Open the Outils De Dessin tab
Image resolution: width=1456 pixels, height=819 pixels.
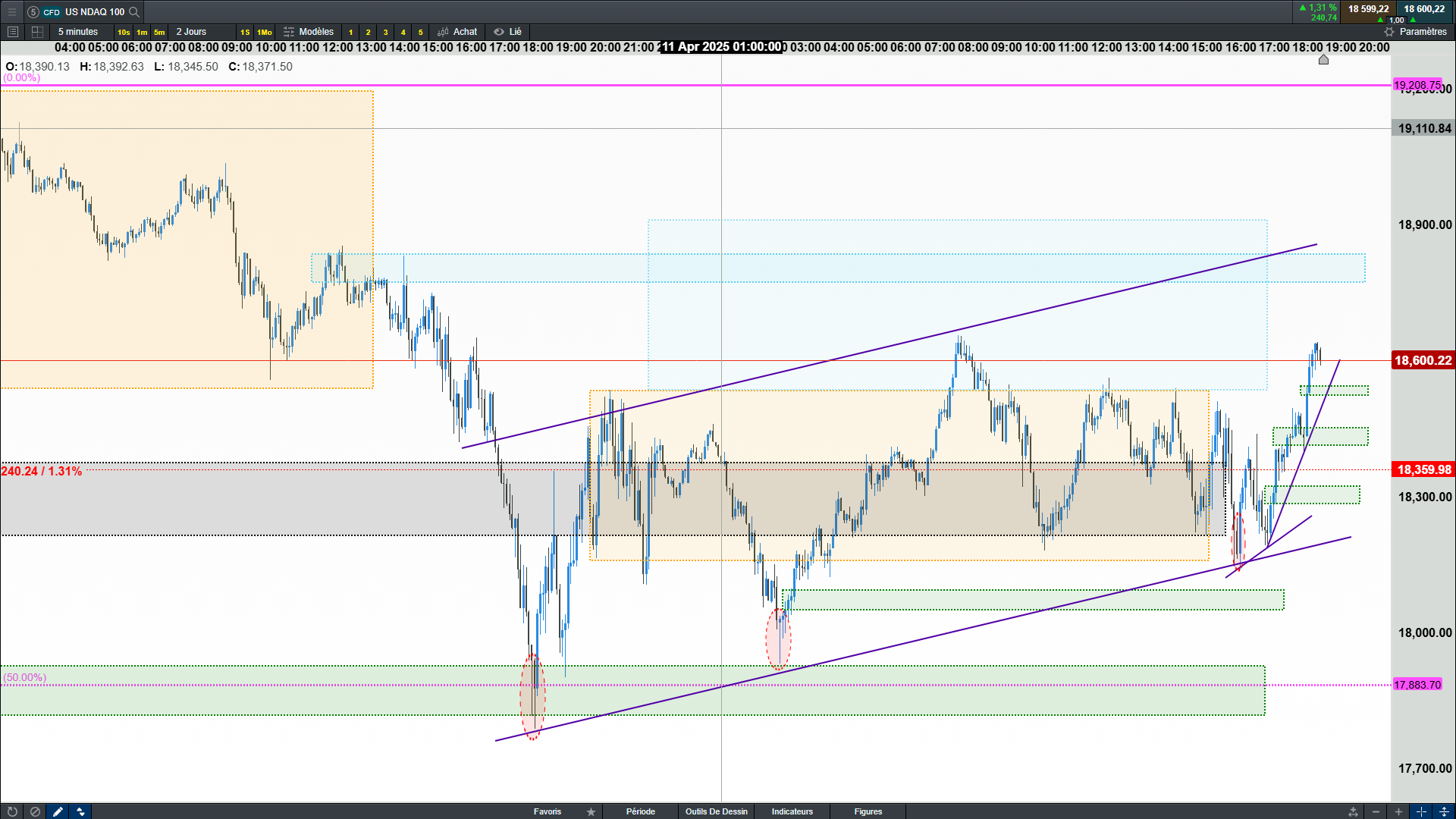pos(716,811)
